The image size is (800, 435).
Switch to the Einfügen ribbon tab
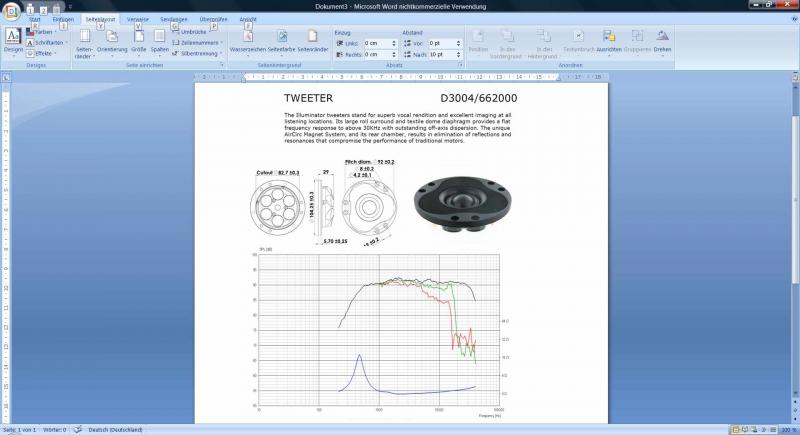[63, 19]
